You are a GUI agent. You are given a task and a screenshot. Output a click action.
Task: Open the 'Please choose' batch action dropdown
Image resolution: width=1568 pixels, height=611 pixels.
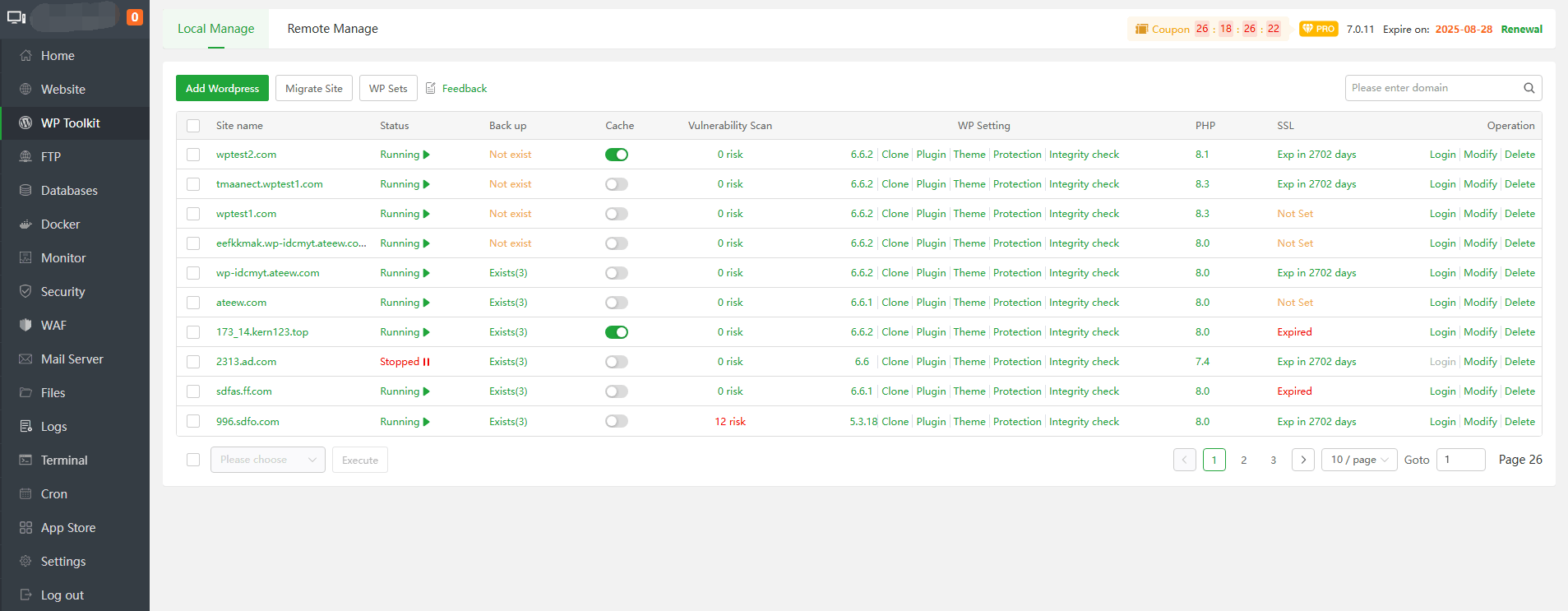point(268,460)
